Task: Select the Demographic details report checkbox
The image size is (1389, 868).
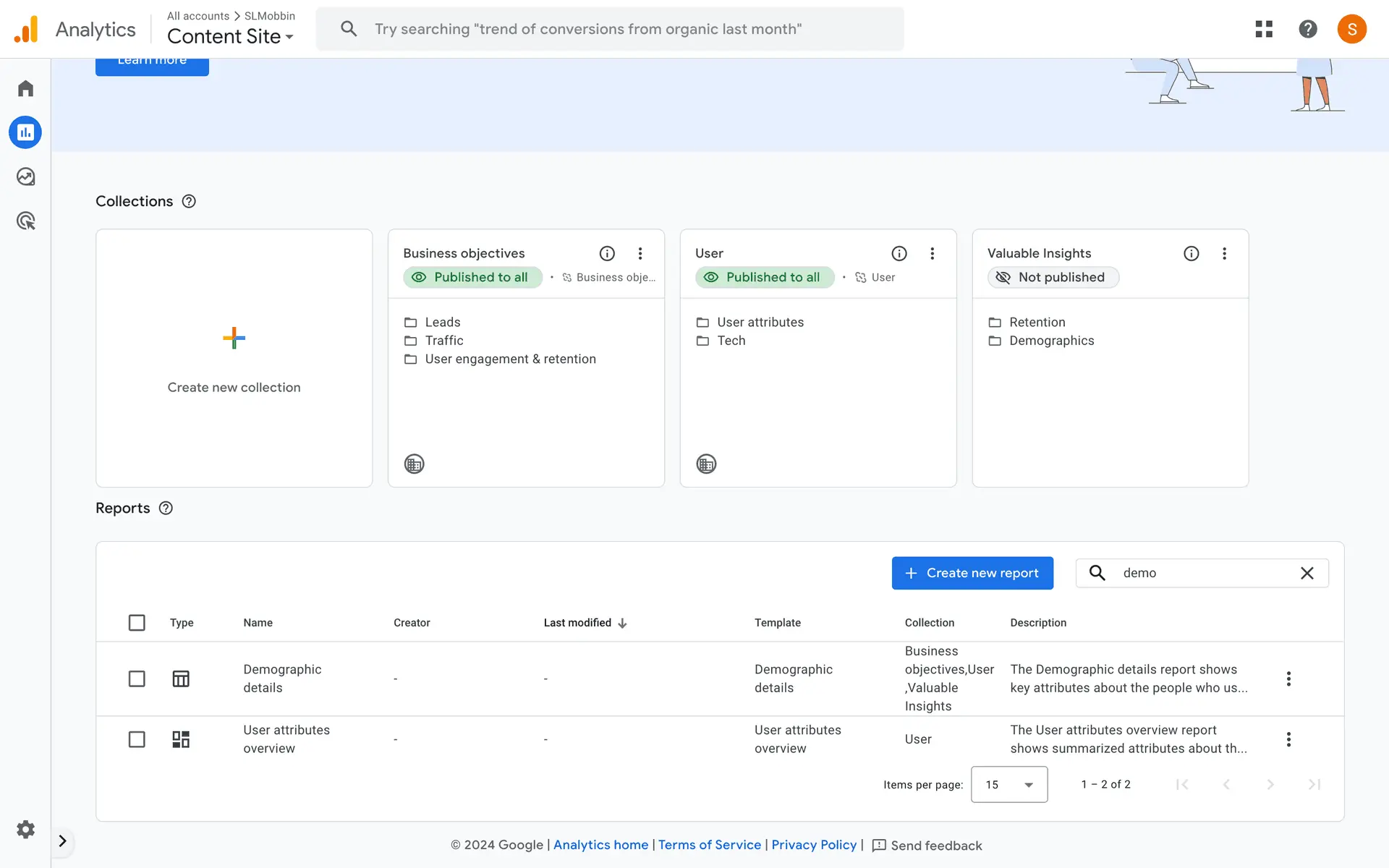Action: pos(137,678)
